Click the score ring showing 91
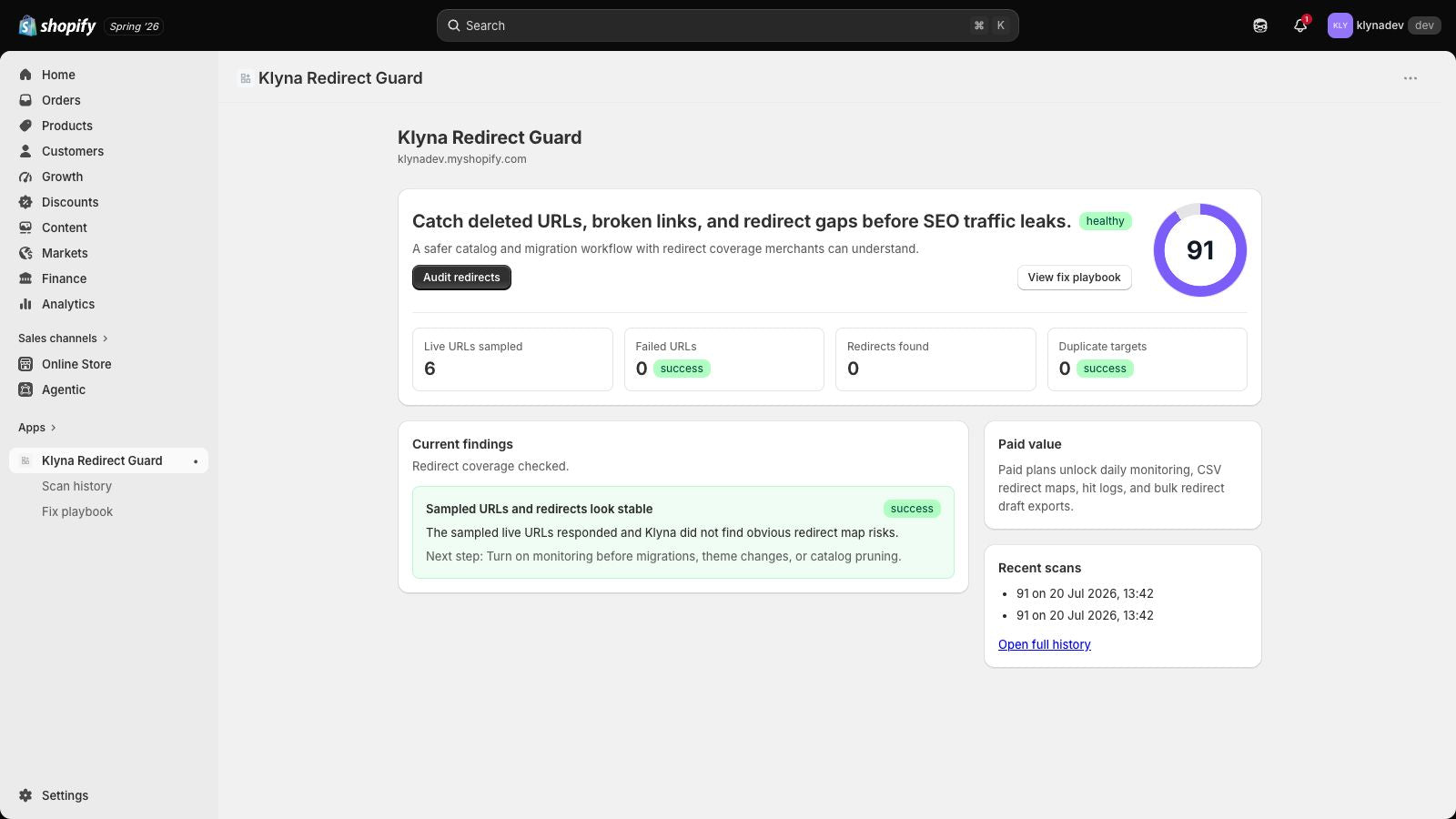This screenshot has width=1456, height=819. point(1200,250)
